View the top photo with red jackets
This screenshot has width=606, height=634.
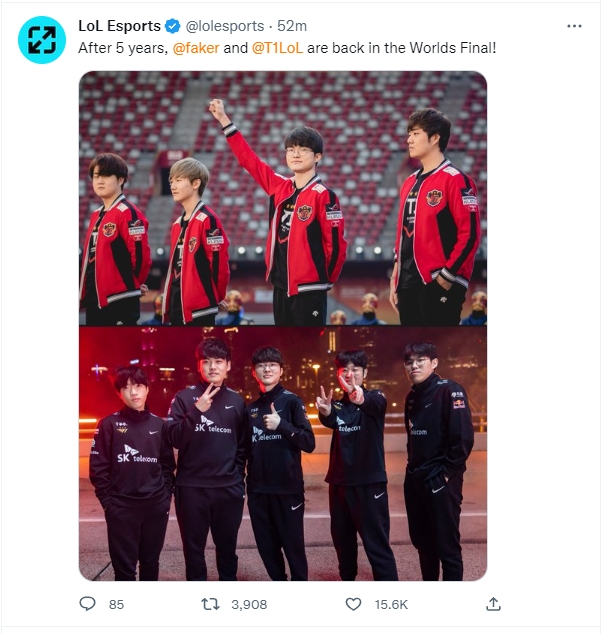(x=283, y=198)
